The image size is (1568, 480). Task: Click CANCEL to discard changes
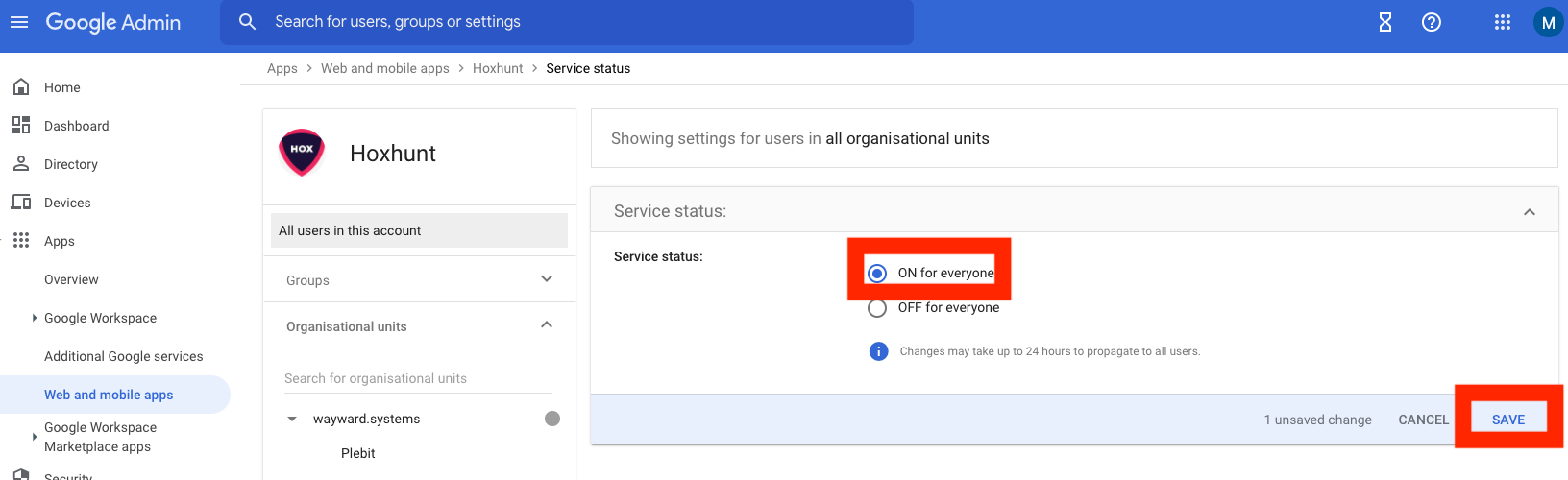tap(1423, 420)
